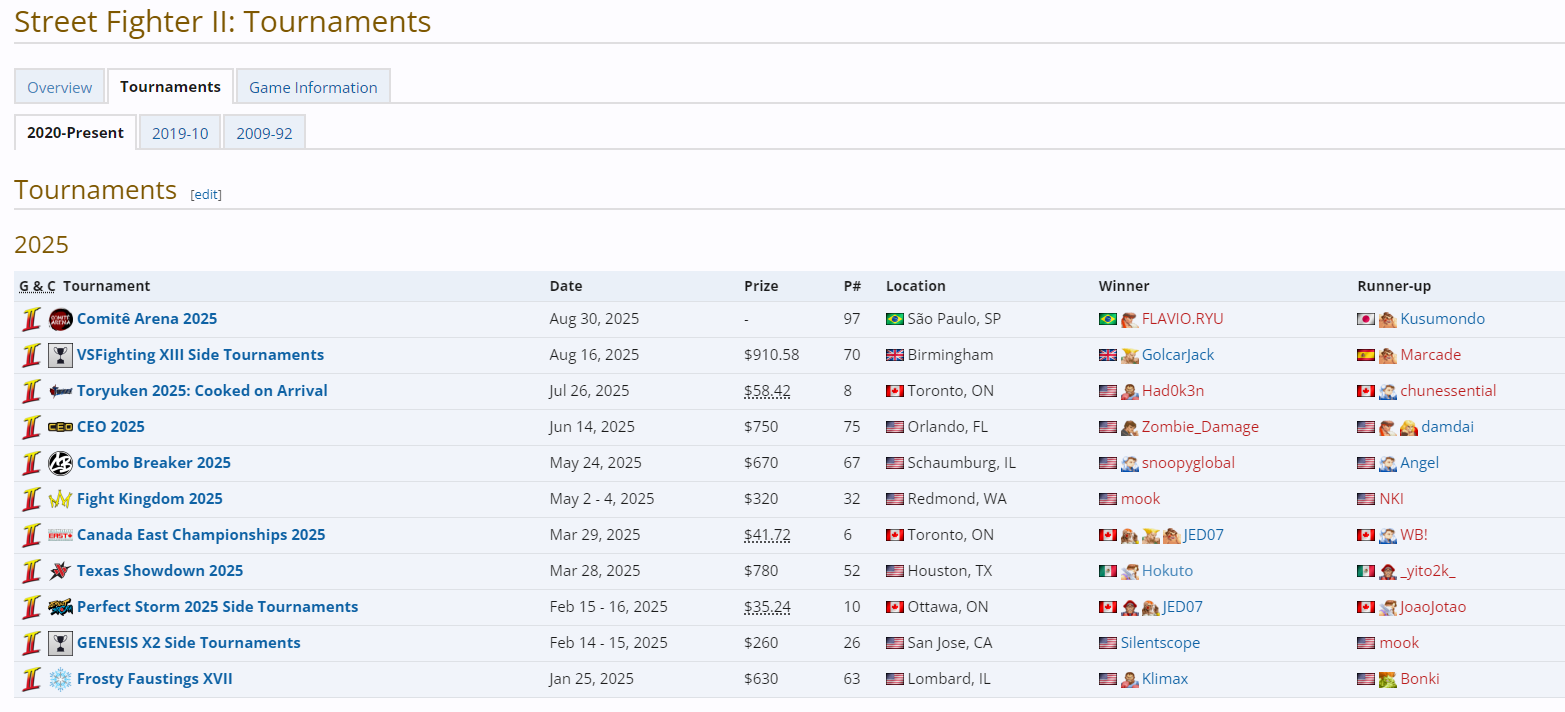Open the Fight Kingdom 2025 link

click(150, 499)
